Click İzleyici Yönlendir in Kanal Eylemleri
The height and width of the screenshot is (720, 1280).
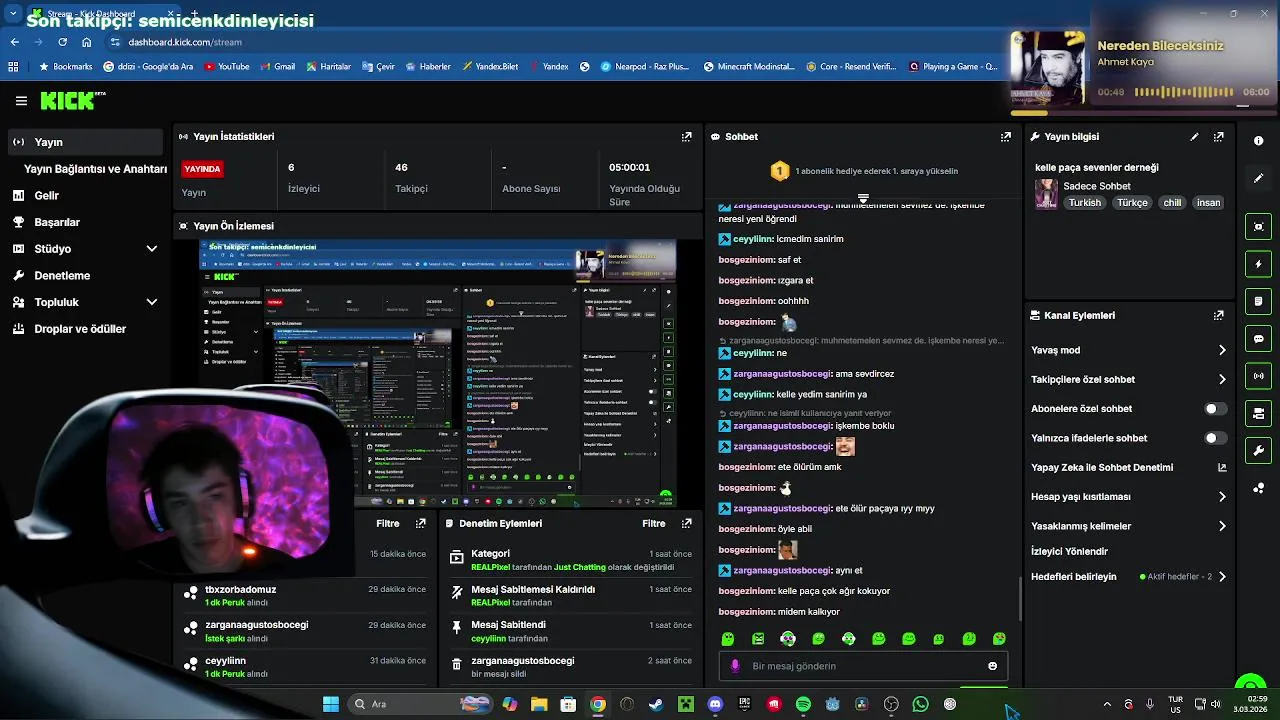1069,551
